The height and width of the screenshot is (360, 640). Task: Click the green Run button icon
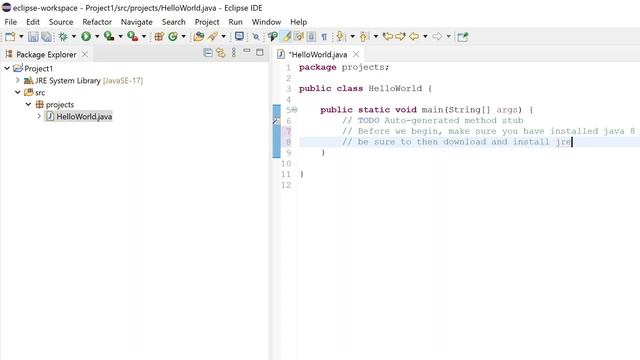pos(86,37)
